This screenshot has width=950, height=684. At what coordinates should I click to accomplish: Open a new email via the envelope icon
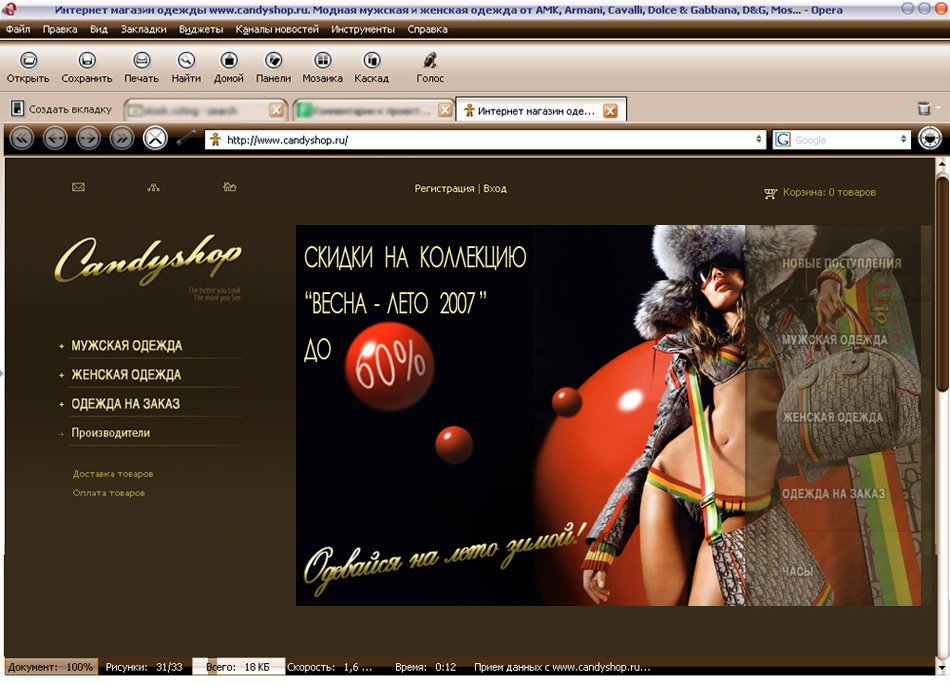pyautogui.click(x=78, y=188)
